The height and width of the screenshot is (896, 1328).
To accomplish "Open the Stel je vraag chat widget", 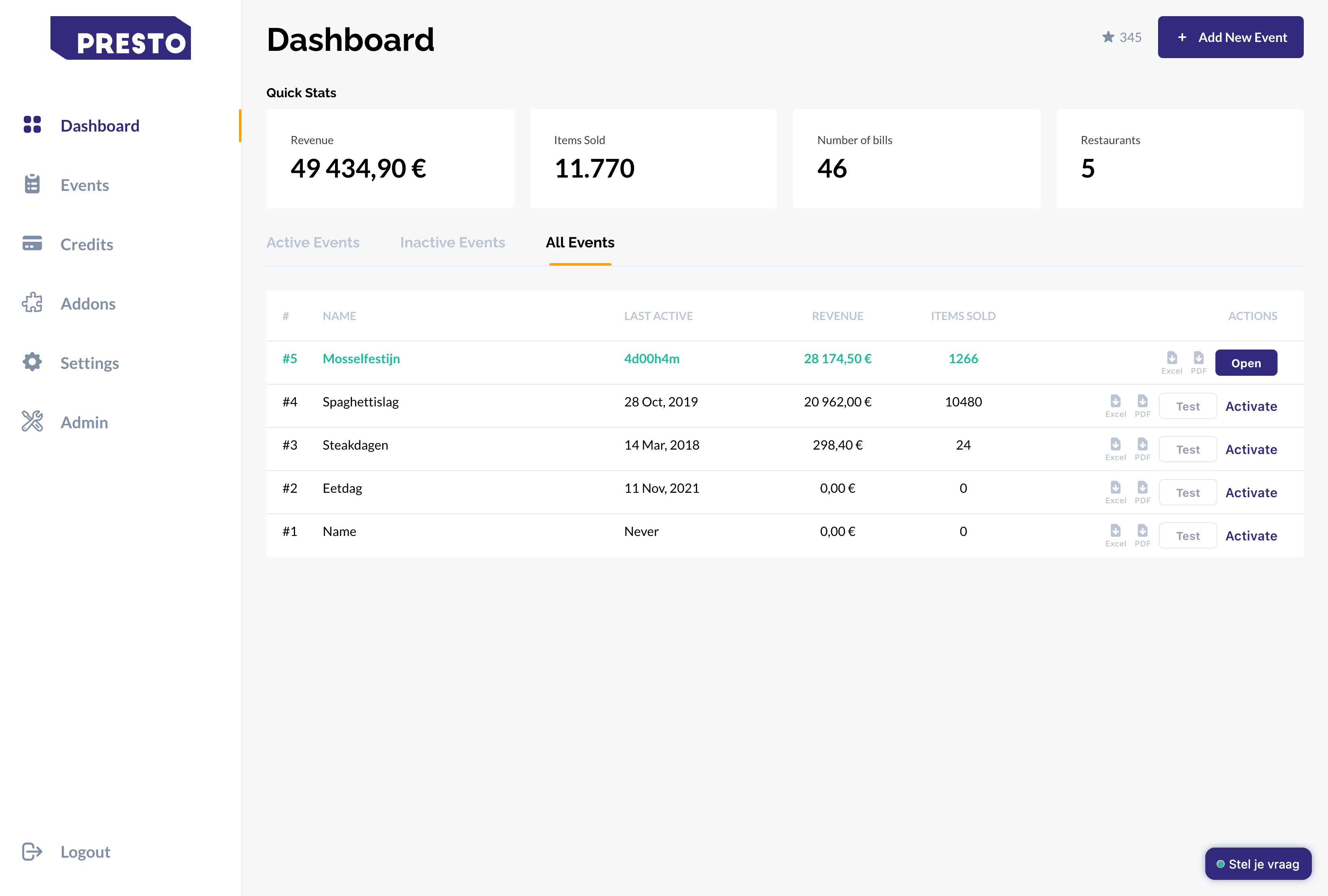I will [x=1258, y=863].
